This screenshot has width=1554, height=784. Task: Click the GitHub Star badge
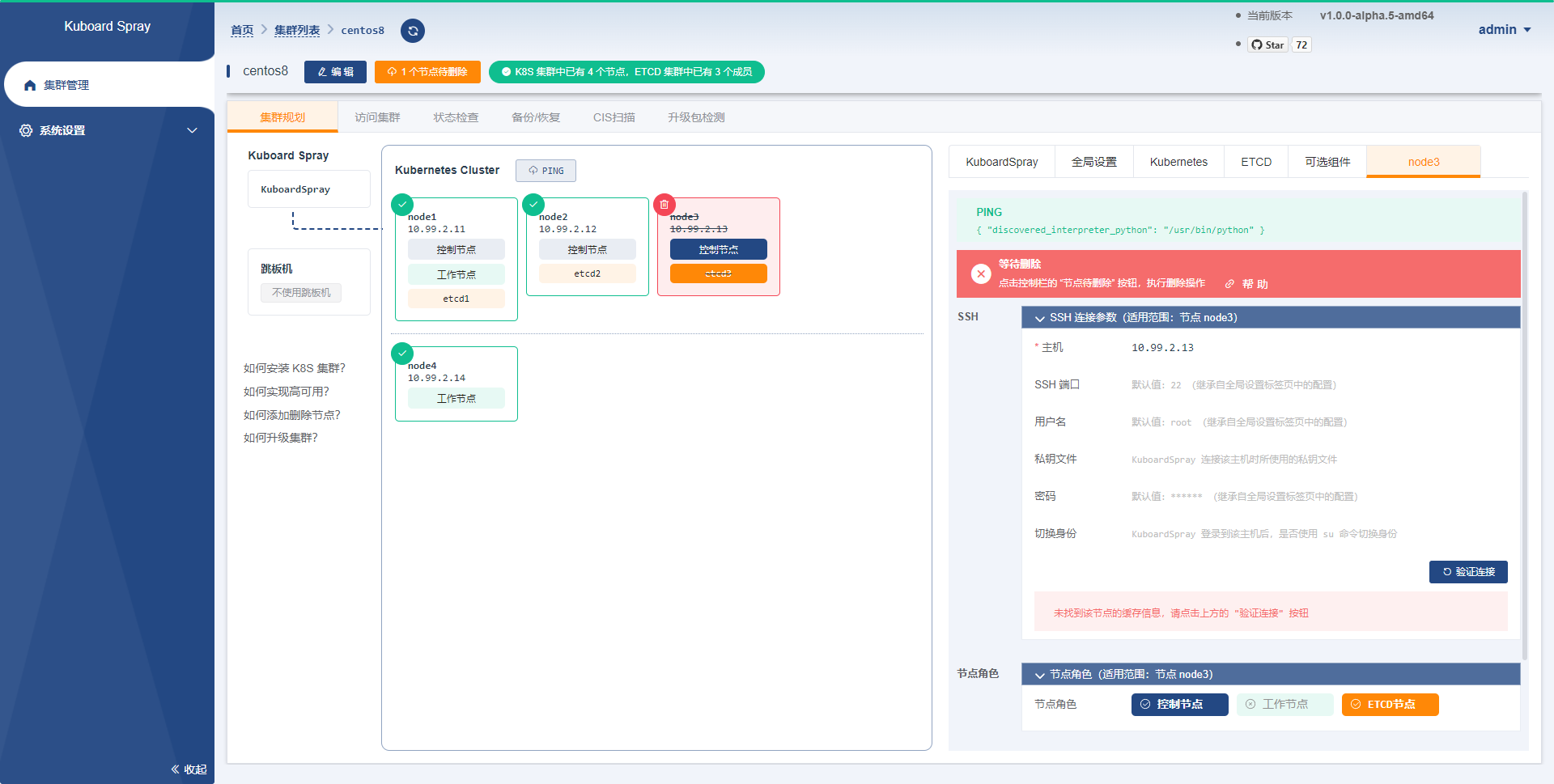pyautogui.click(x=1268, y=44)
